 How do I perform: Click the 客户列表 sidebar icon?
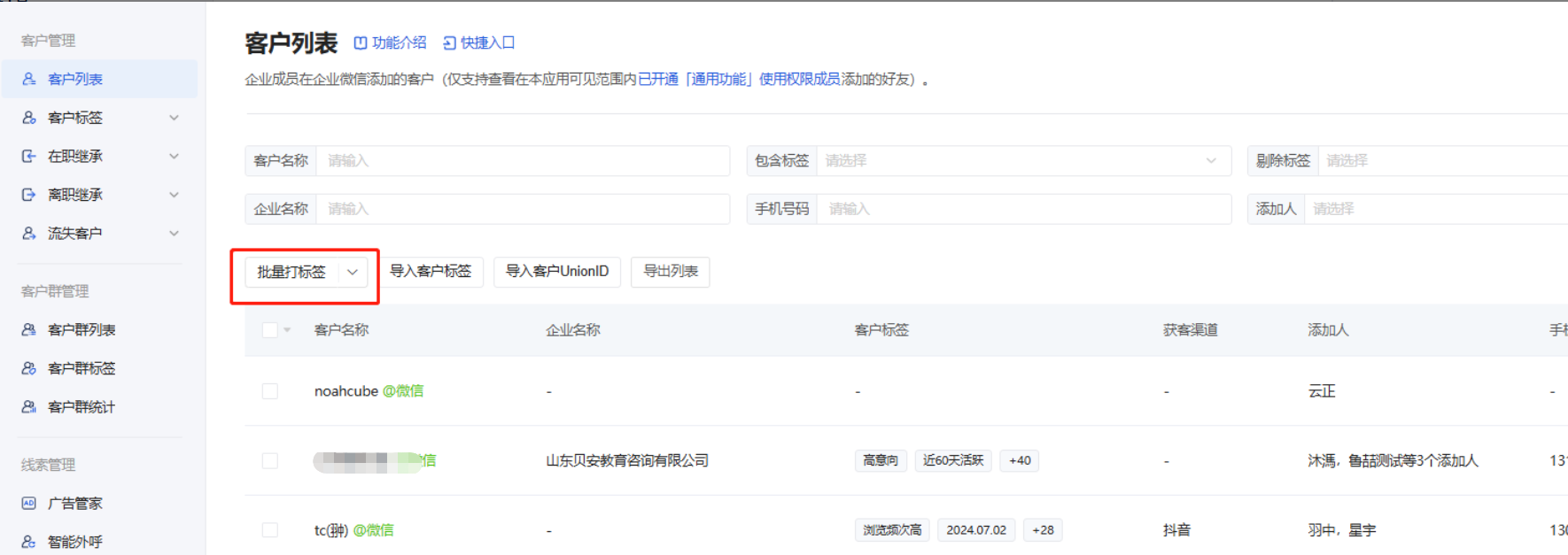29,79
